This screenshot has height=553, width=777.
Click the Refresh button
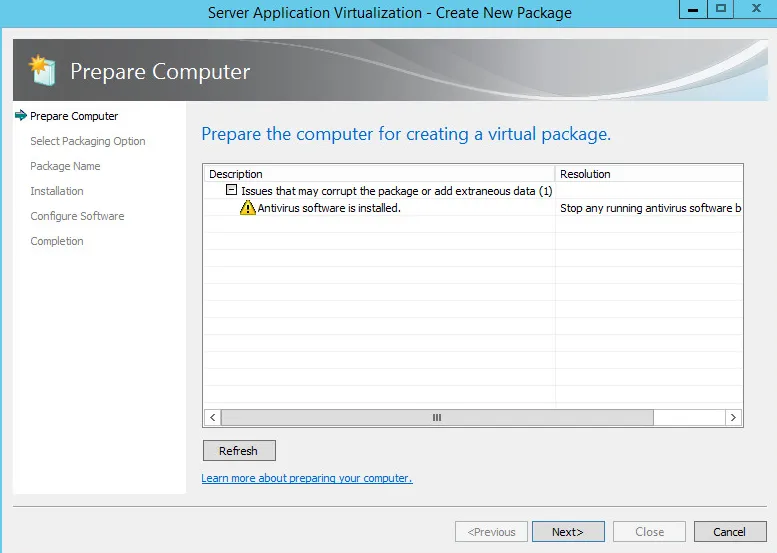(x=239, y=450)
